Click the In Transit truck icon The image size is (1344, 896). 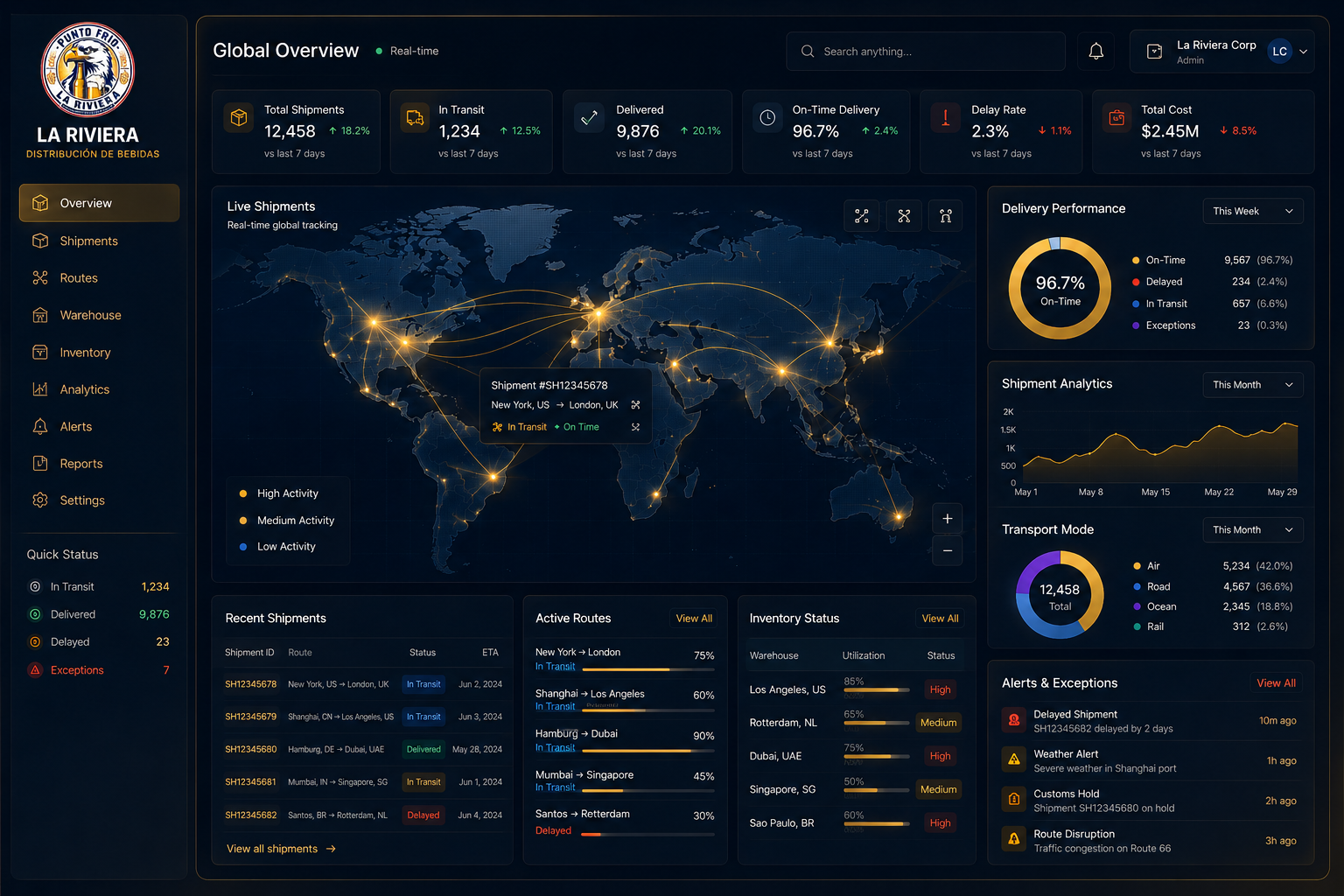click(415, 117)
